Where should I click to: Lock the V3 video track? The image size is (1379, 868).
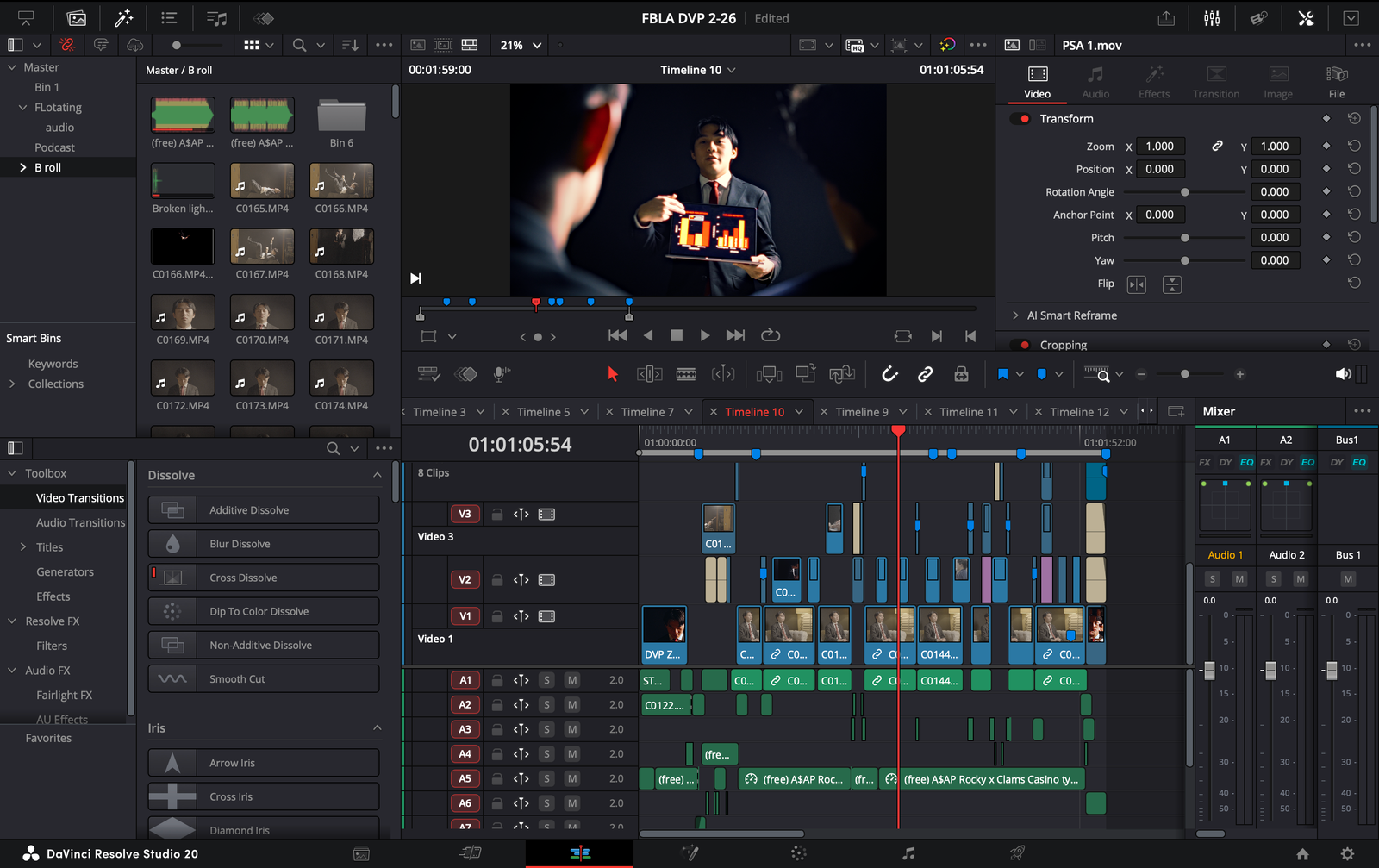click(x=497, y=515)
